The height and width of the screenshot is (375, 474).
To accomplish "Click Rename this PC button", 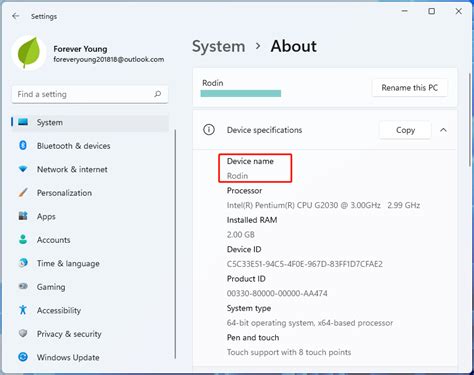I will click(x=410, y=88).
